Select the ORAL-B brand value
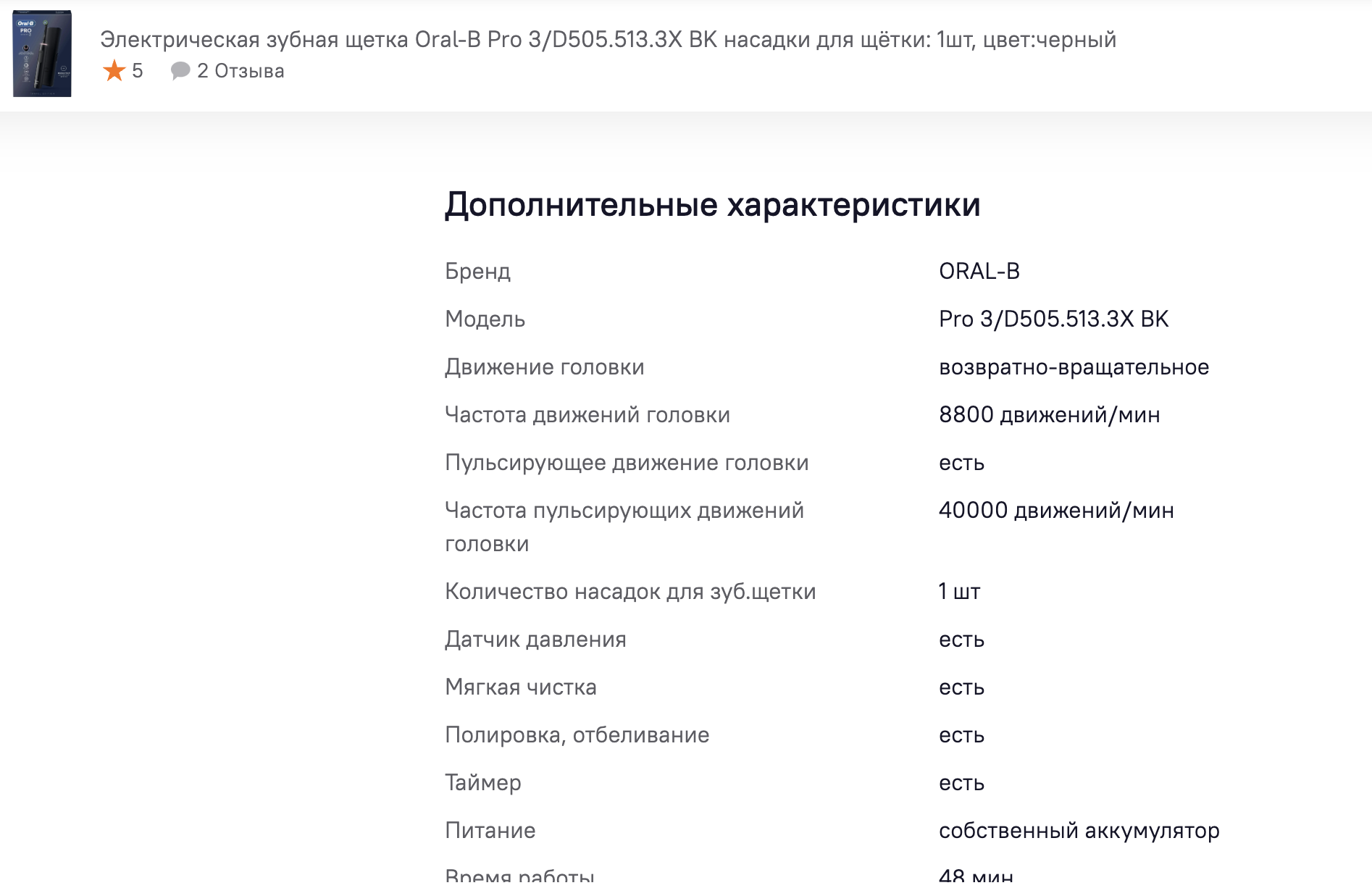 pos(979,272)
